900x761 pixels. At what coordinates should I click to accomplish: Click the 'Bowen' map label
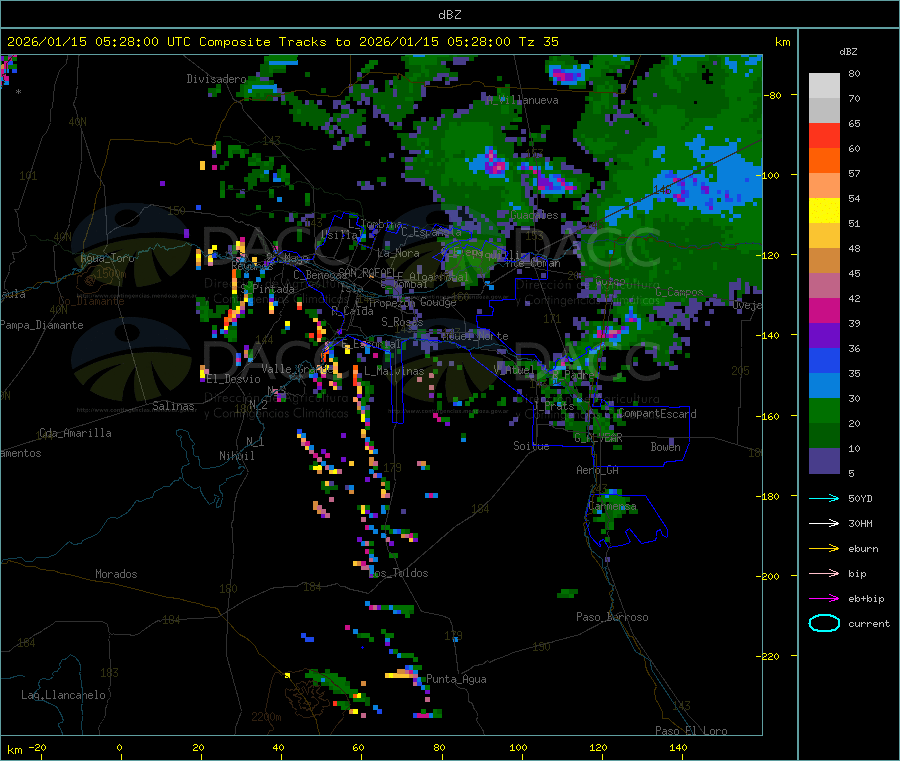(x=666, y=447)
